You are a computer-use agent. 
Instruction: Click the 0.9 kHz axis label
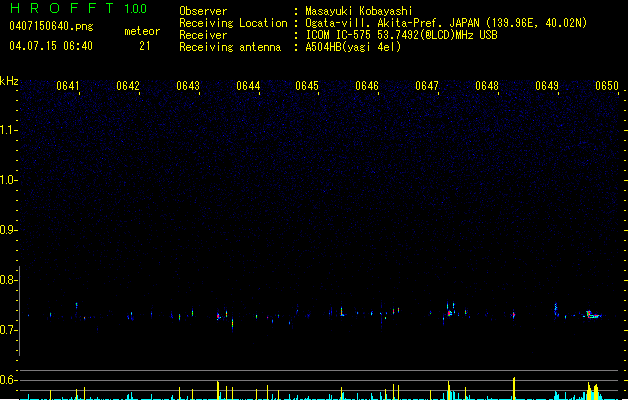(8, 230)
